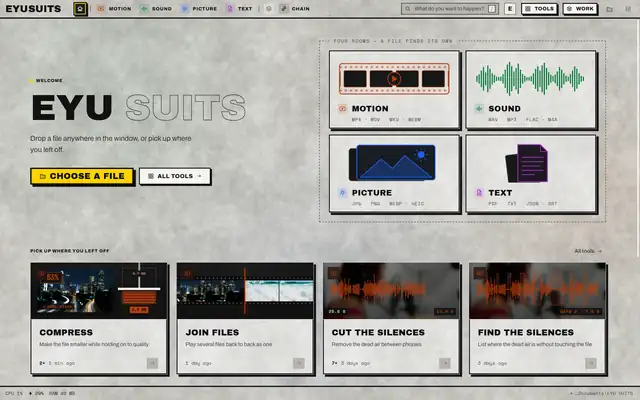This screenshot has width=640, height=400.
Task: Open the Chain tab in top navigation
Action: (x=295, y=9)
